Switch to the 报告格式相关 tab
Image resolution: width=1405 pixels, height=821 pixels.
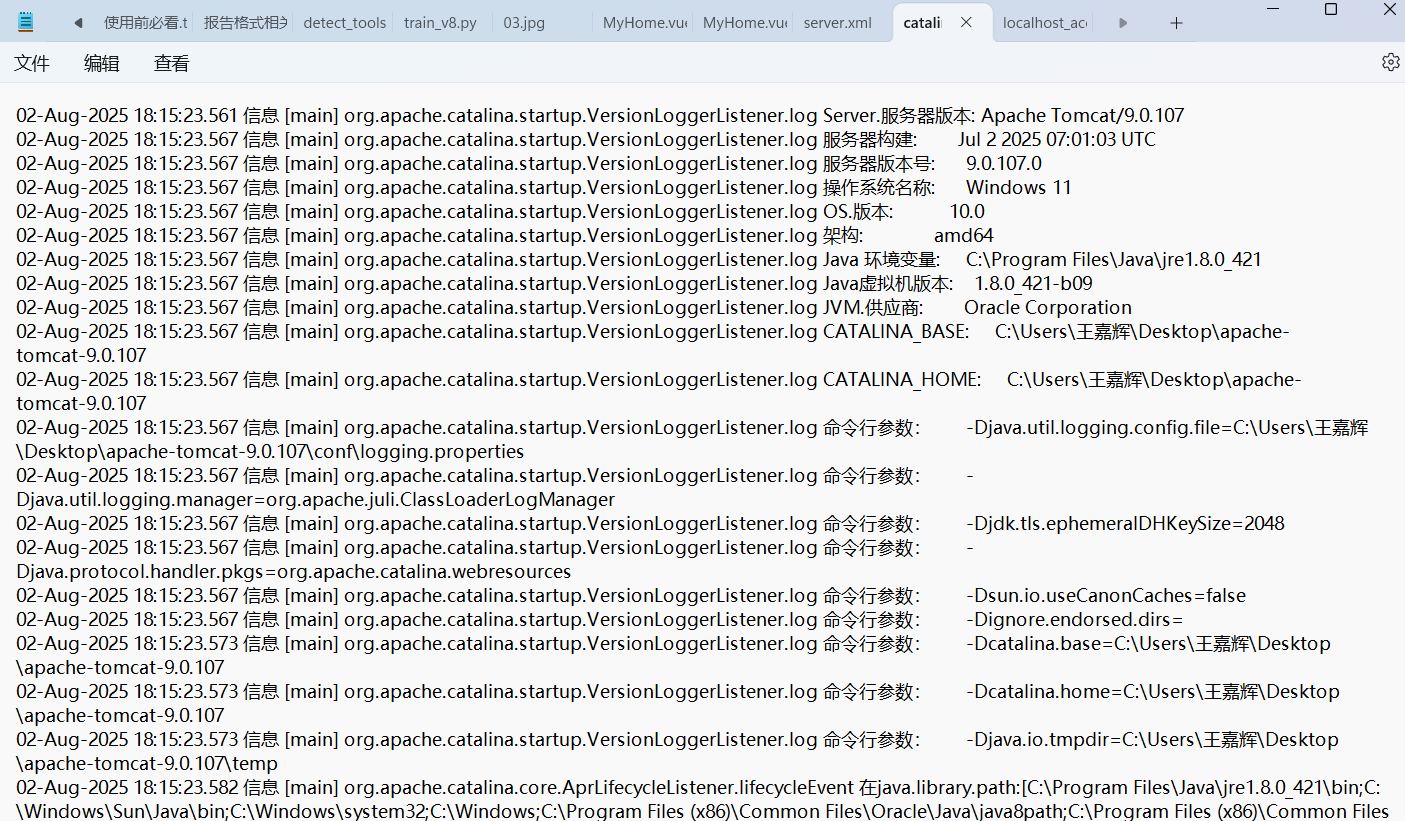pos(245,22)
